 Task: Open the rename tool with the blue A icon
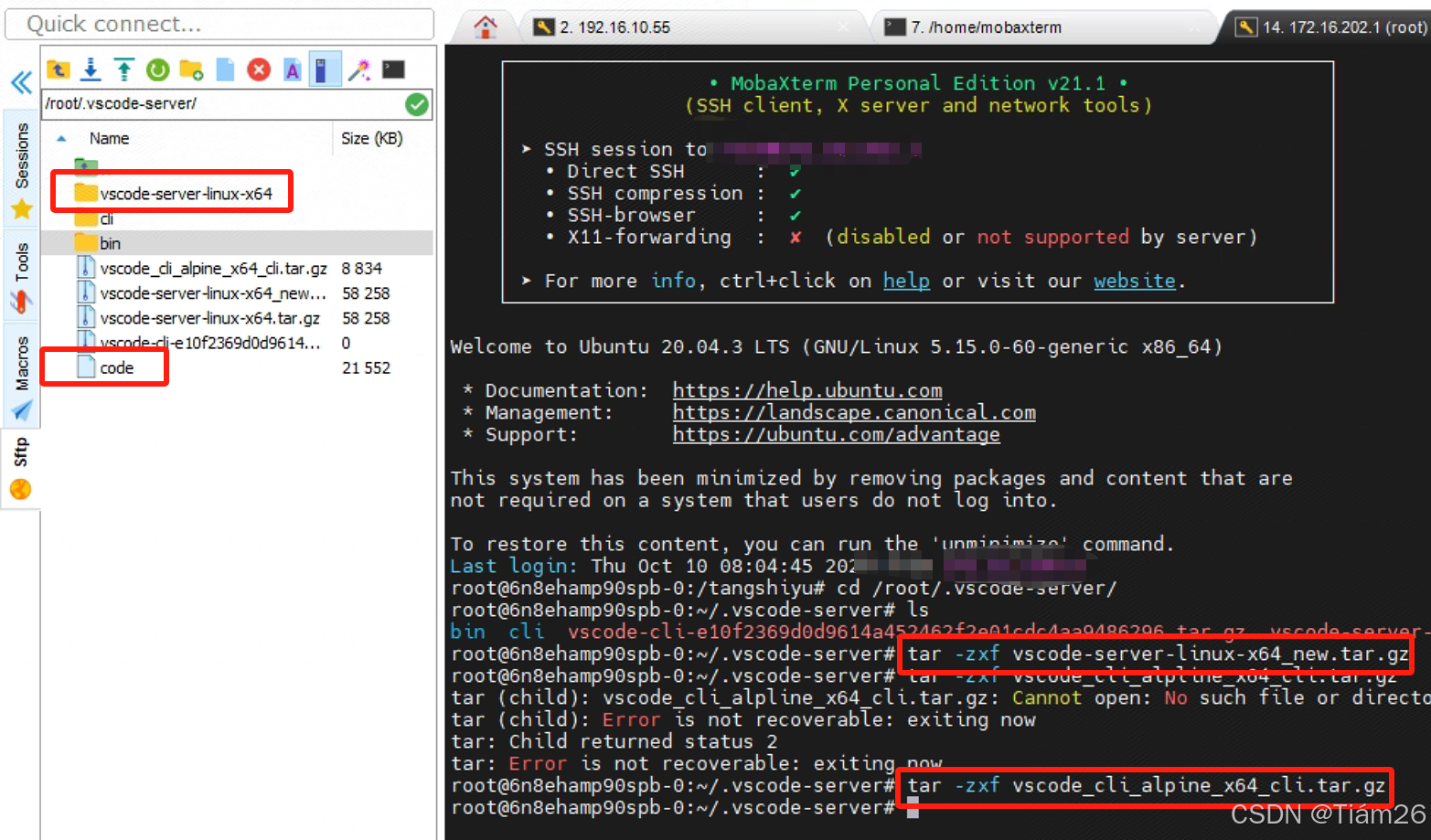(x=292, y=69)
